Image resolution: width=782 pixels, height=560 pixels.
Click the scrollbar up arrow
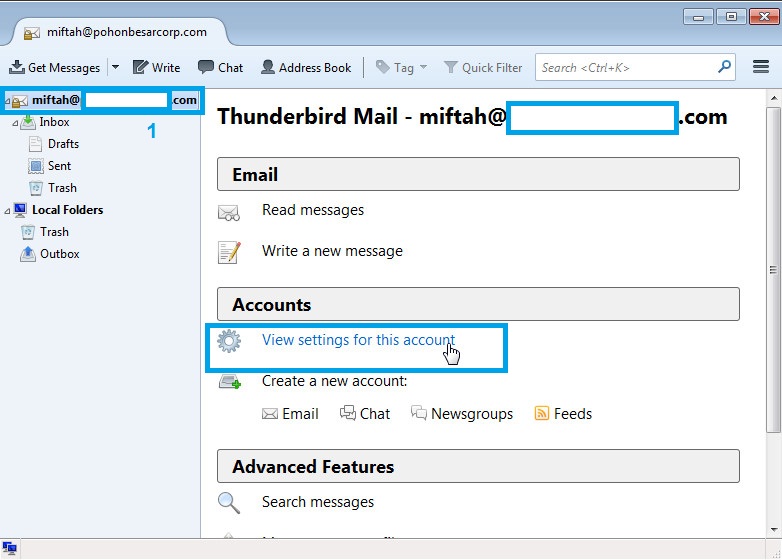[x=774, y=98]
